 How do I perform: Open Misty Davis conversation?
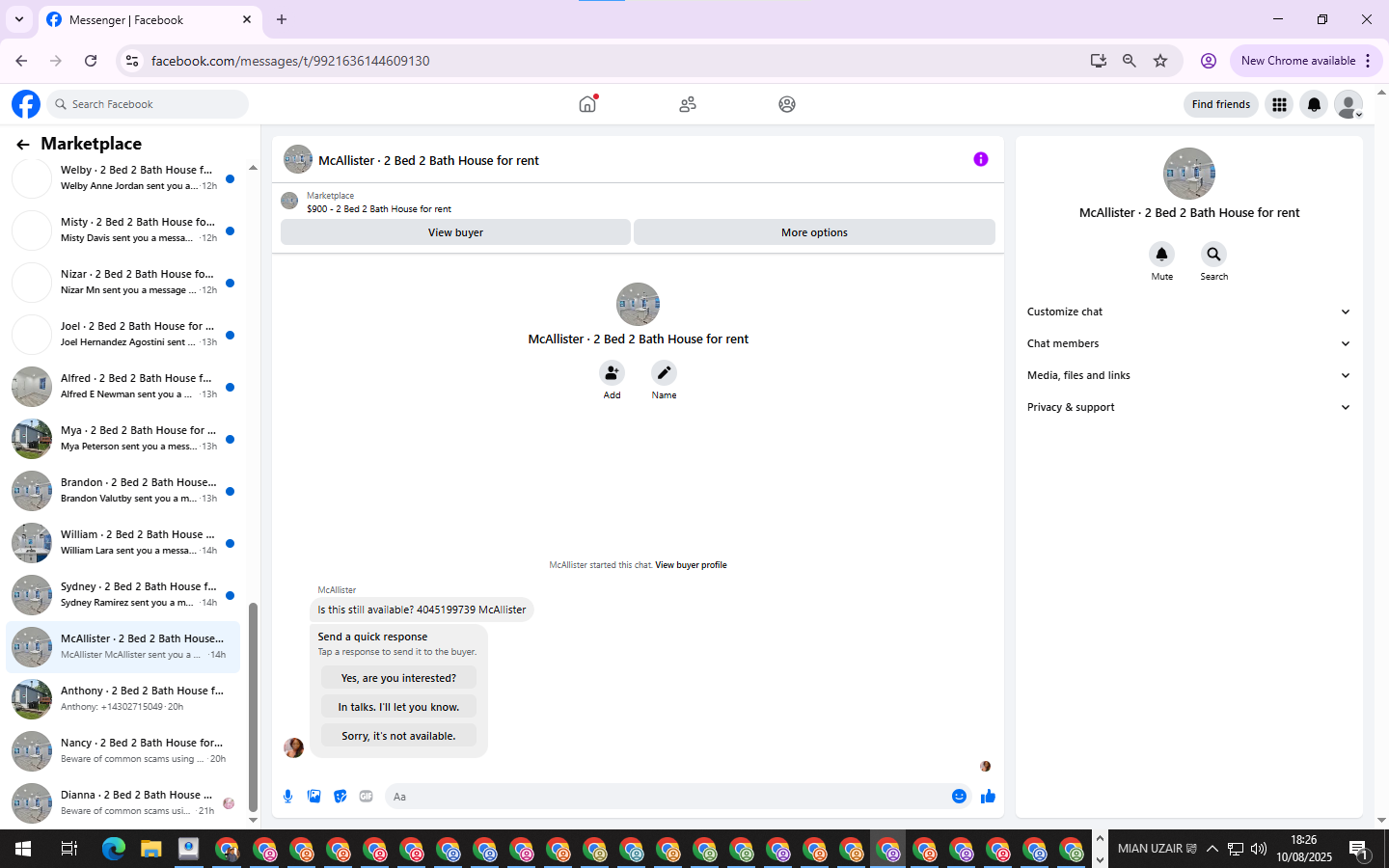point(123,230)
